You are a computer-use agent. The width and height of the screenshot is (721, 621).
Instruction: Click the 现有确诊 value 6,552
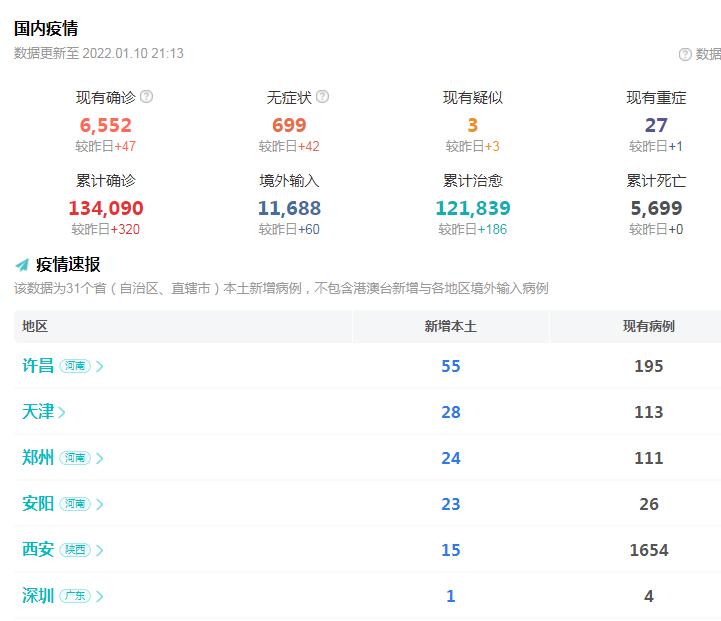[x=106, y=125]
